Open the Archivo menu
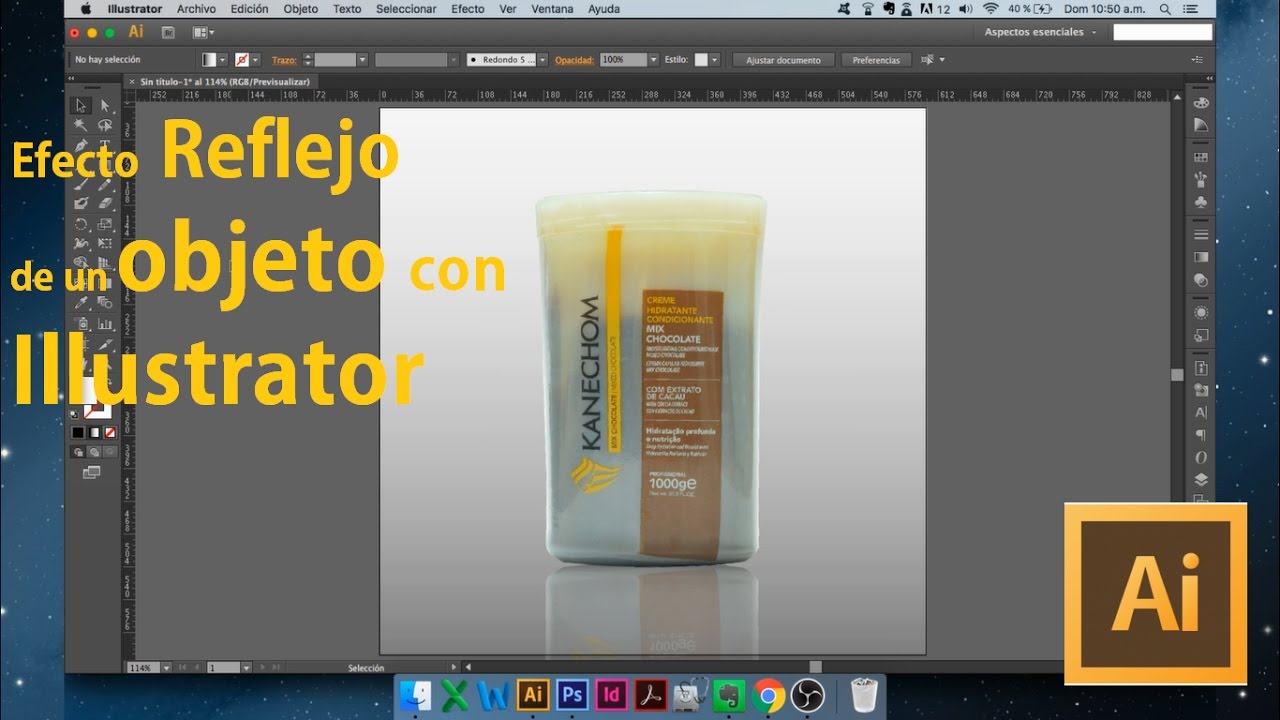This screenshot has width=1280, height=720. [x=196, y=9]
